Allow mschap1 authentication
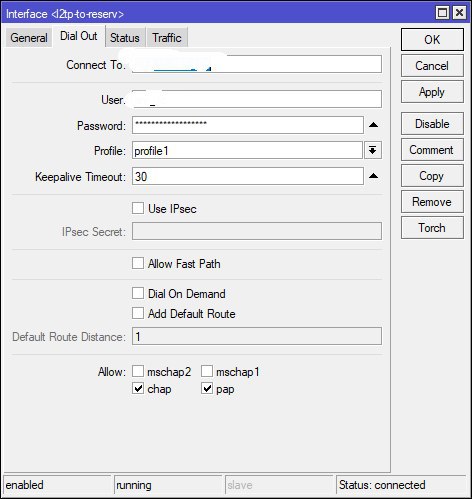The image size is (472, 499). click(207, 371)
